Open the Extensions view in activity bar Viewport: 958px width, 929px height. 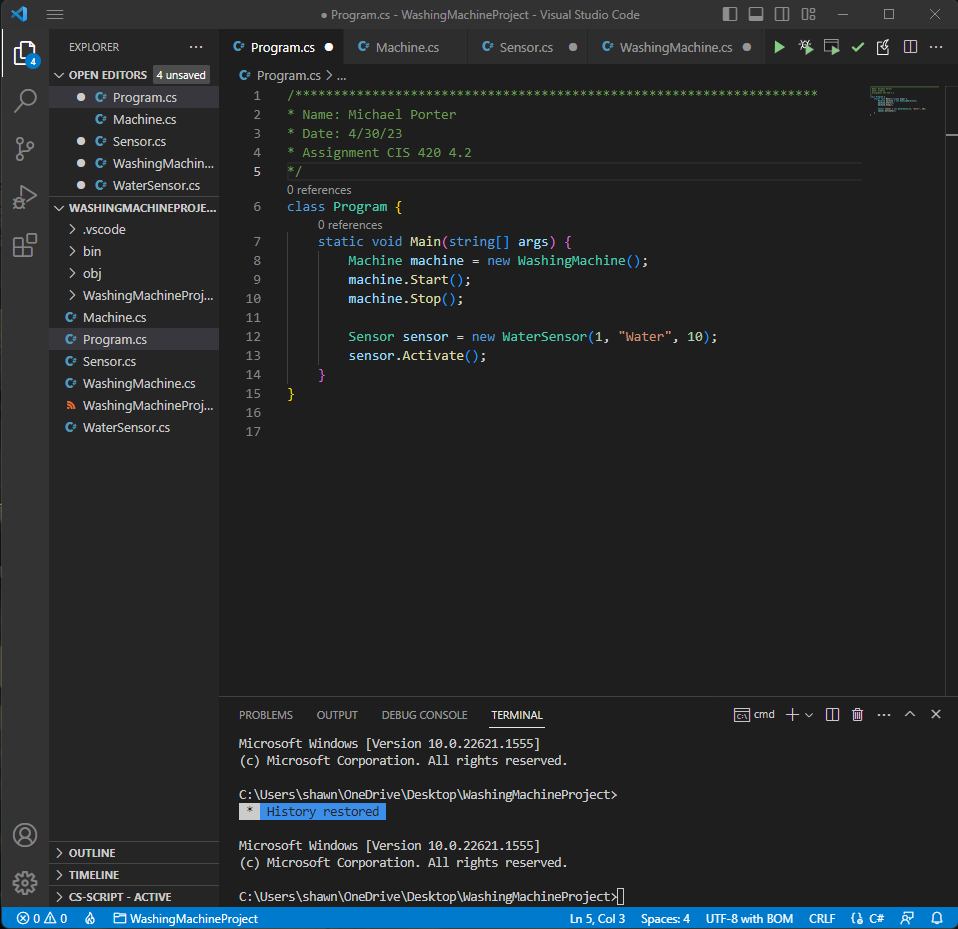tap(25, 245)
